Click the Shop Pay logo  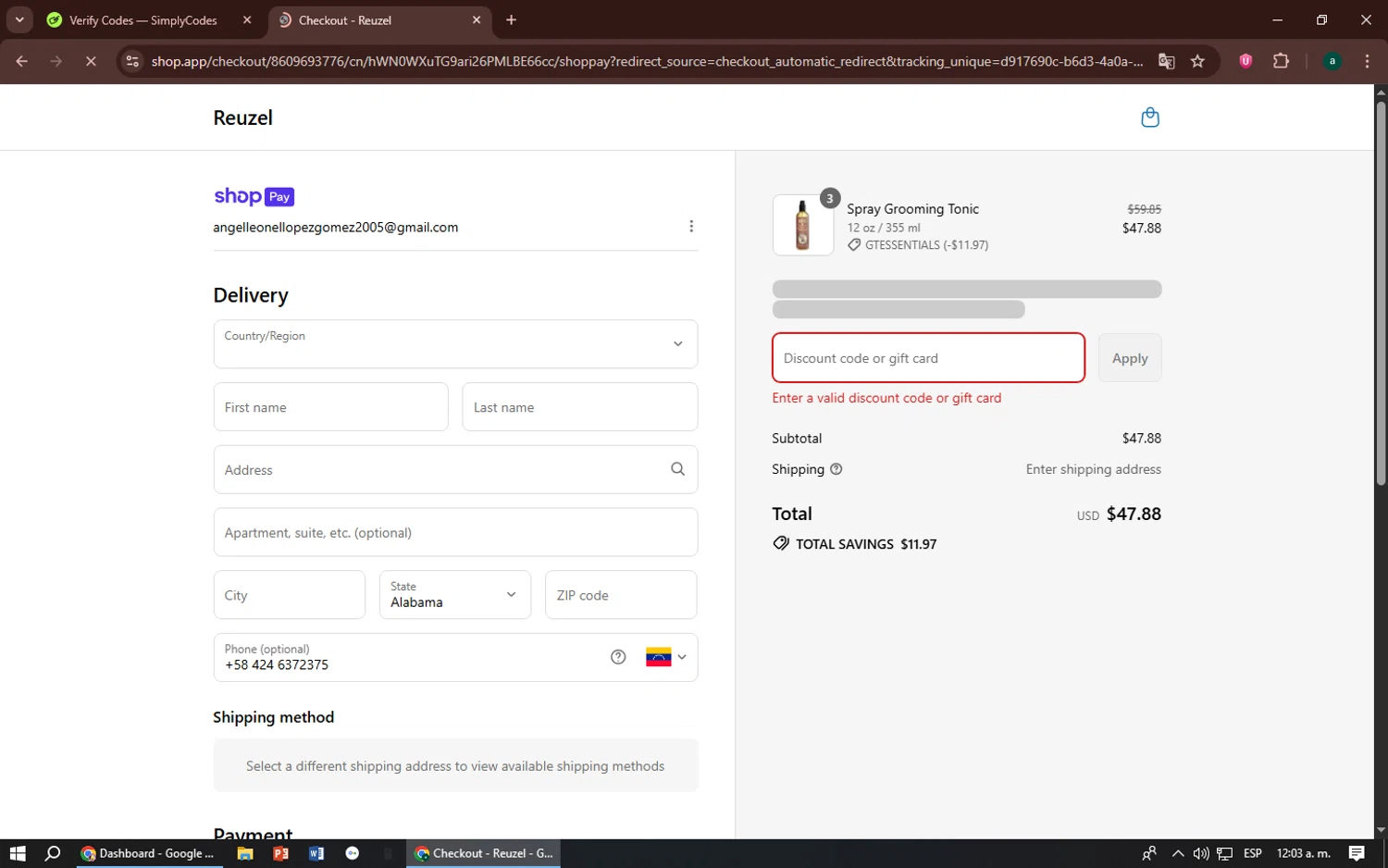click(254, 196)
